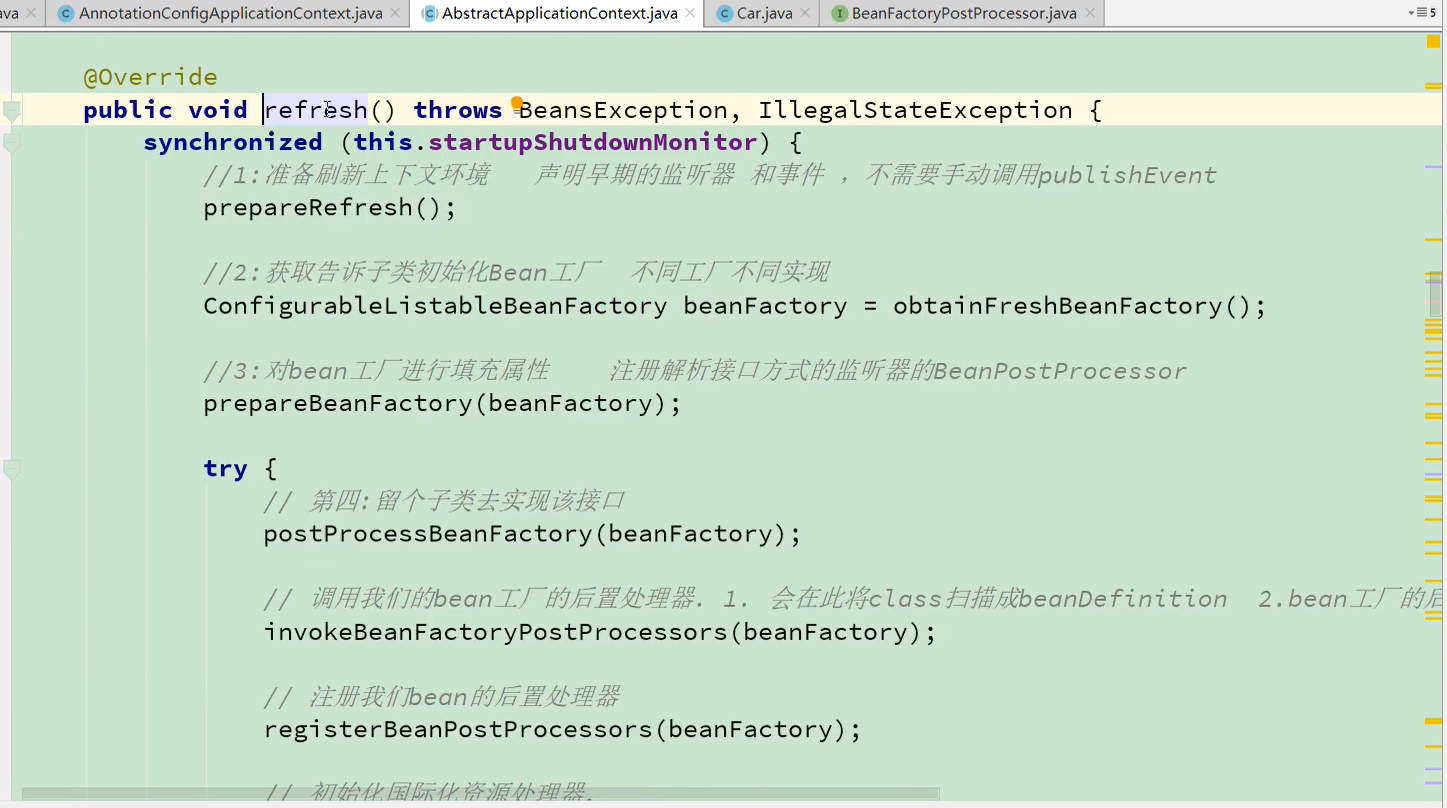1447x808 pixels.
Task: Place cursor on the refresh method name
Action: [x=316, y=110]
